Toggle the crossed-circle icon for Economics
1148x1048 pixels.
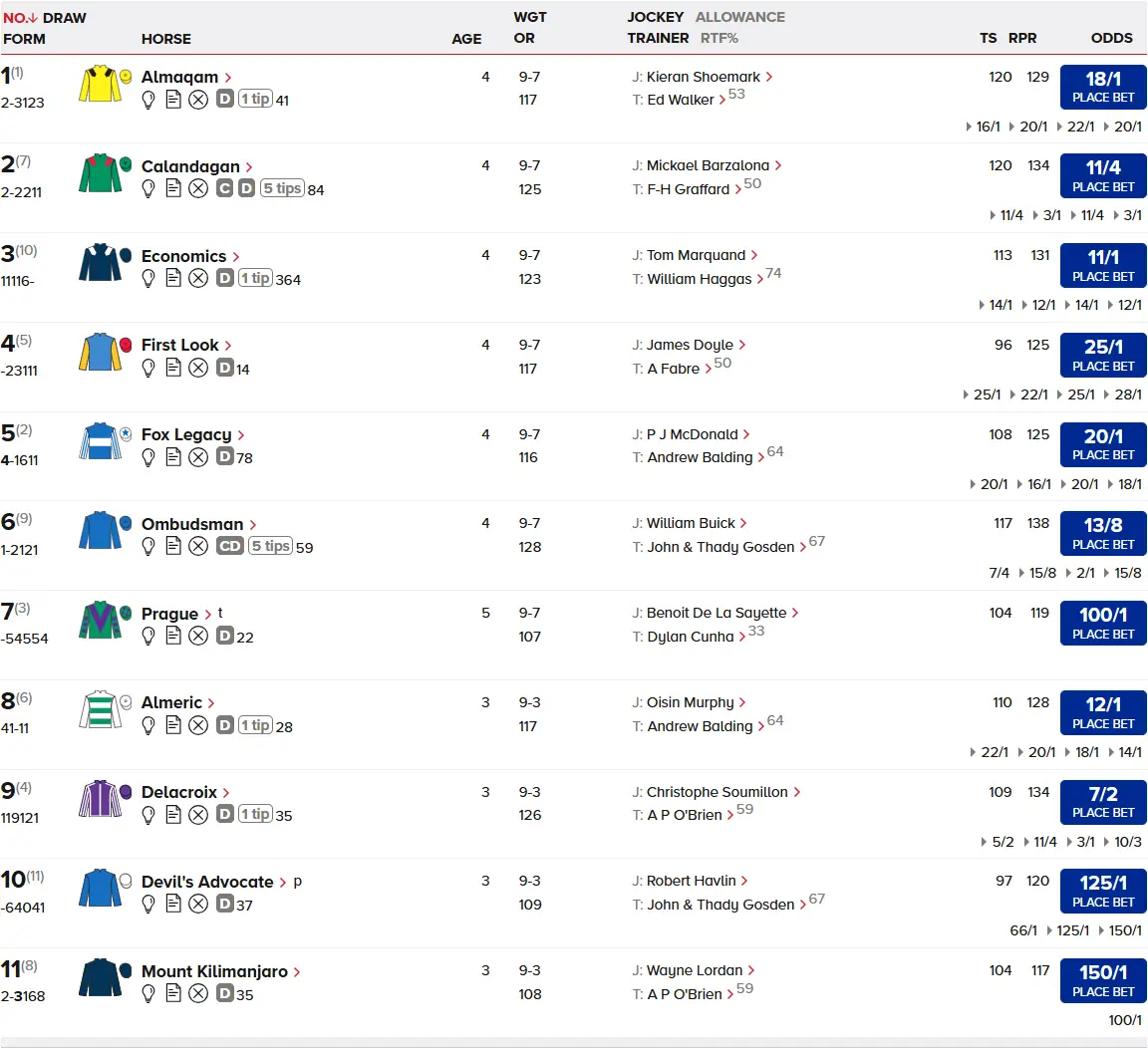(x=198, y=279)
